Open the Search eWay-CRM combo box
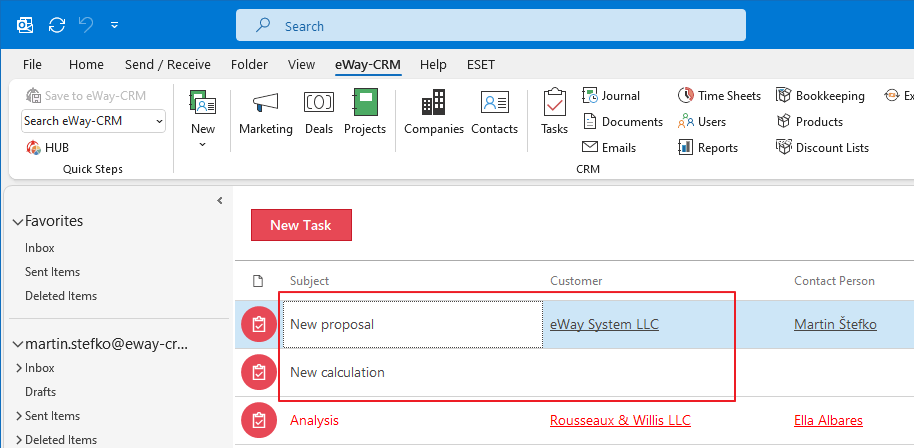Image resolution: width=914 pixels, height=448 pixels. click(x=93, y=121)
